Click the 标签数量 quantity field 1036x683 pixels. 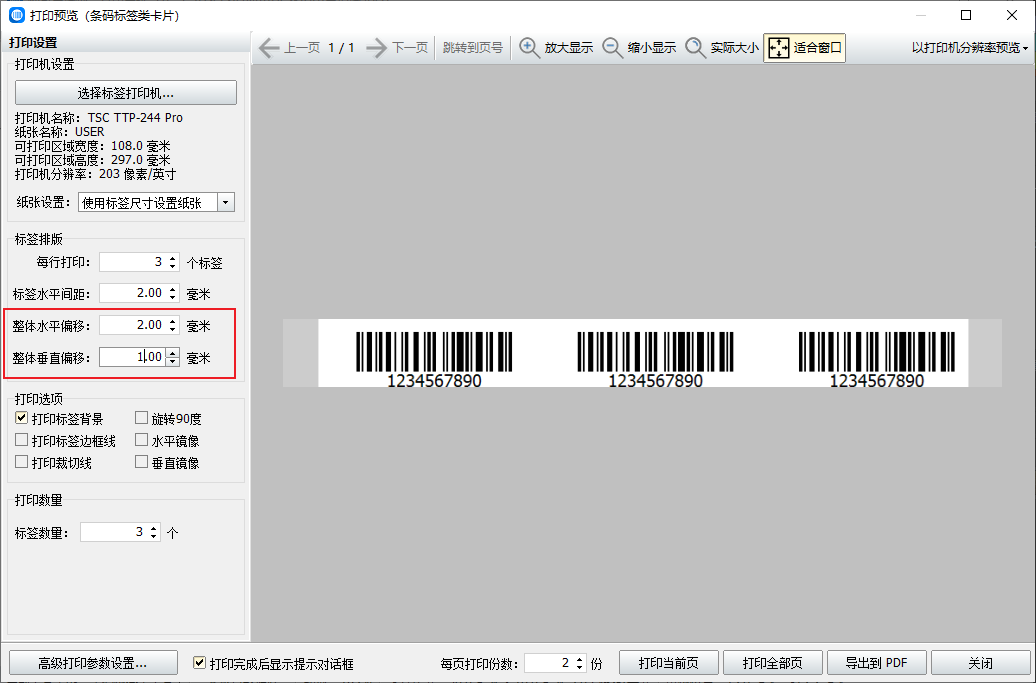point(114,532)
